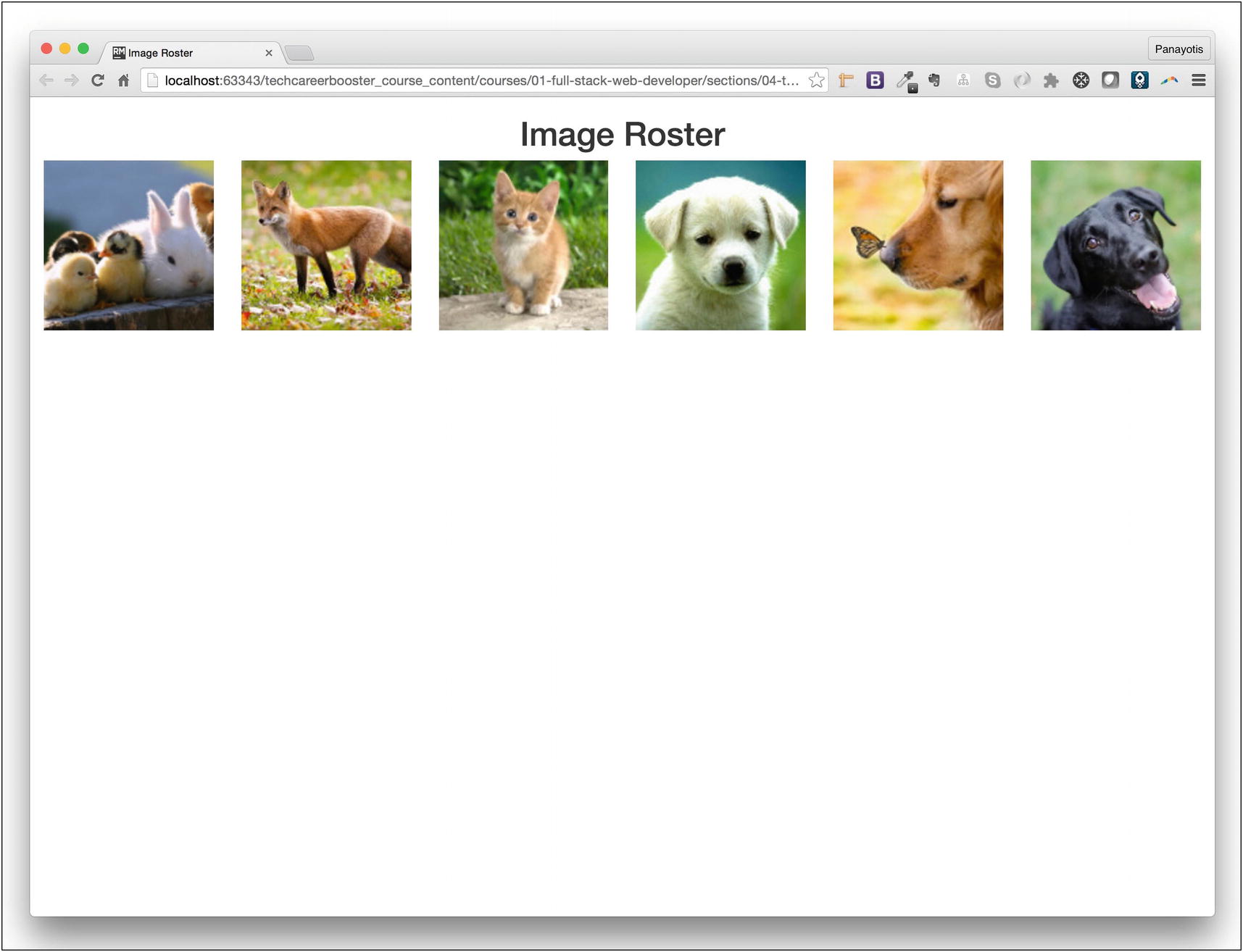The image size is (1243, 952).
Task: Click the Bootstrap extension icon
Action: point(875,80)
